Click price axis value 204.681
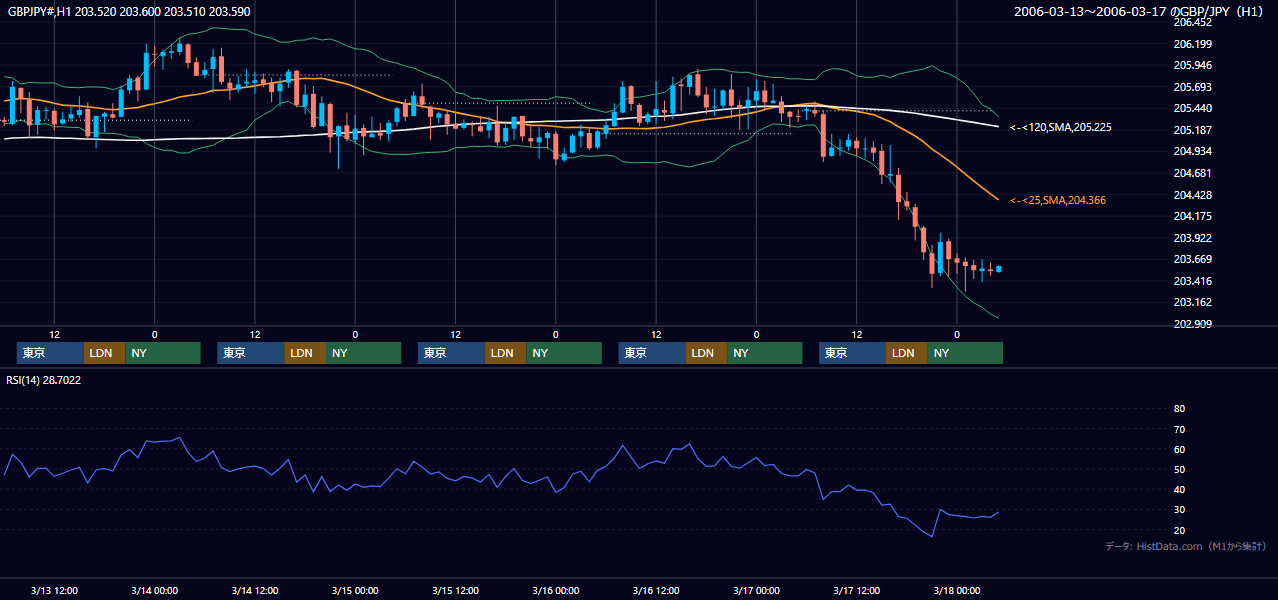This screenshot has height=600, width=1278. [x=1193, y=173]
